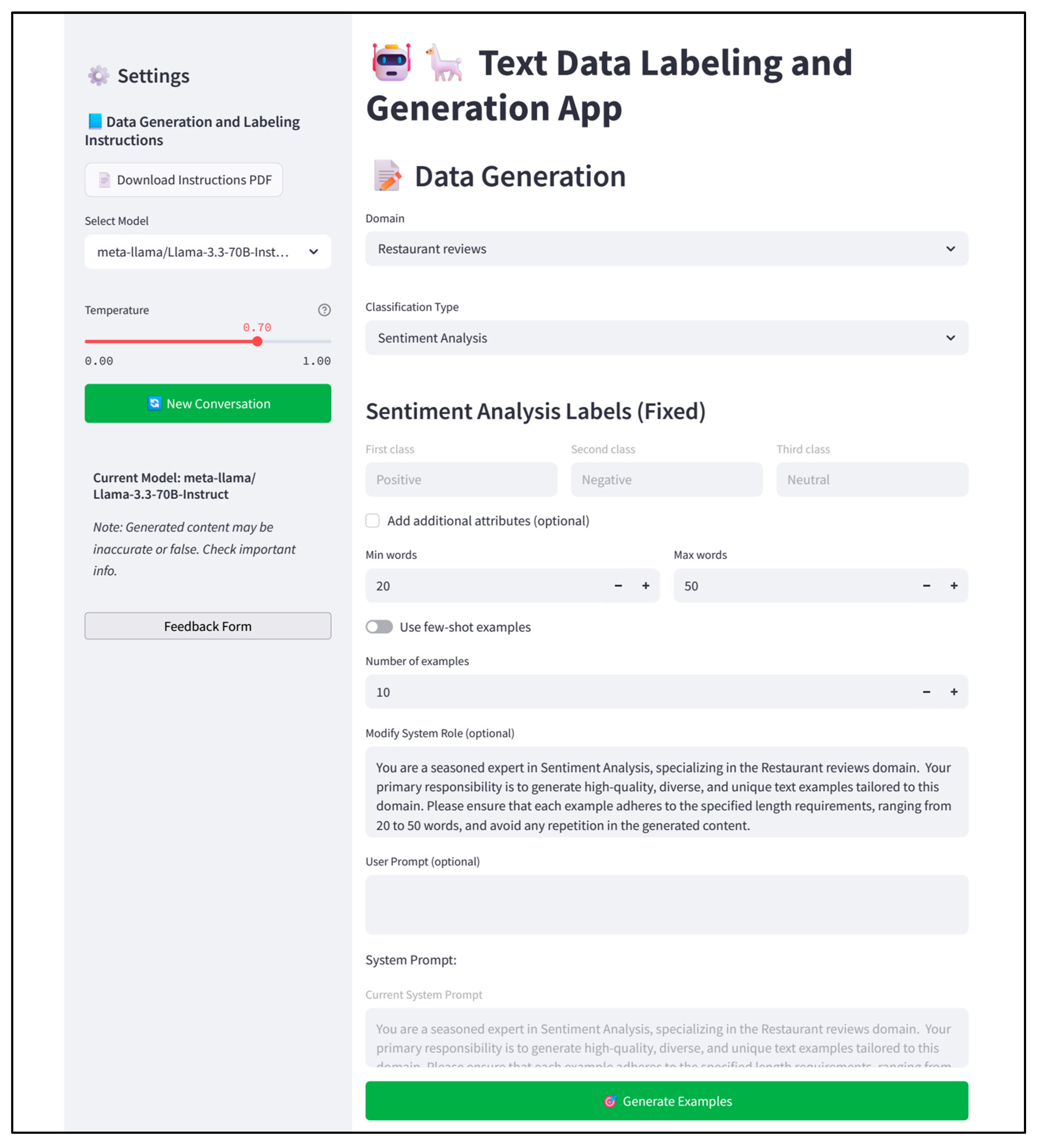This screenshot has height=1148, width=1040.
Task: Open the Select Model dropdown
Action: coord(208,252)
